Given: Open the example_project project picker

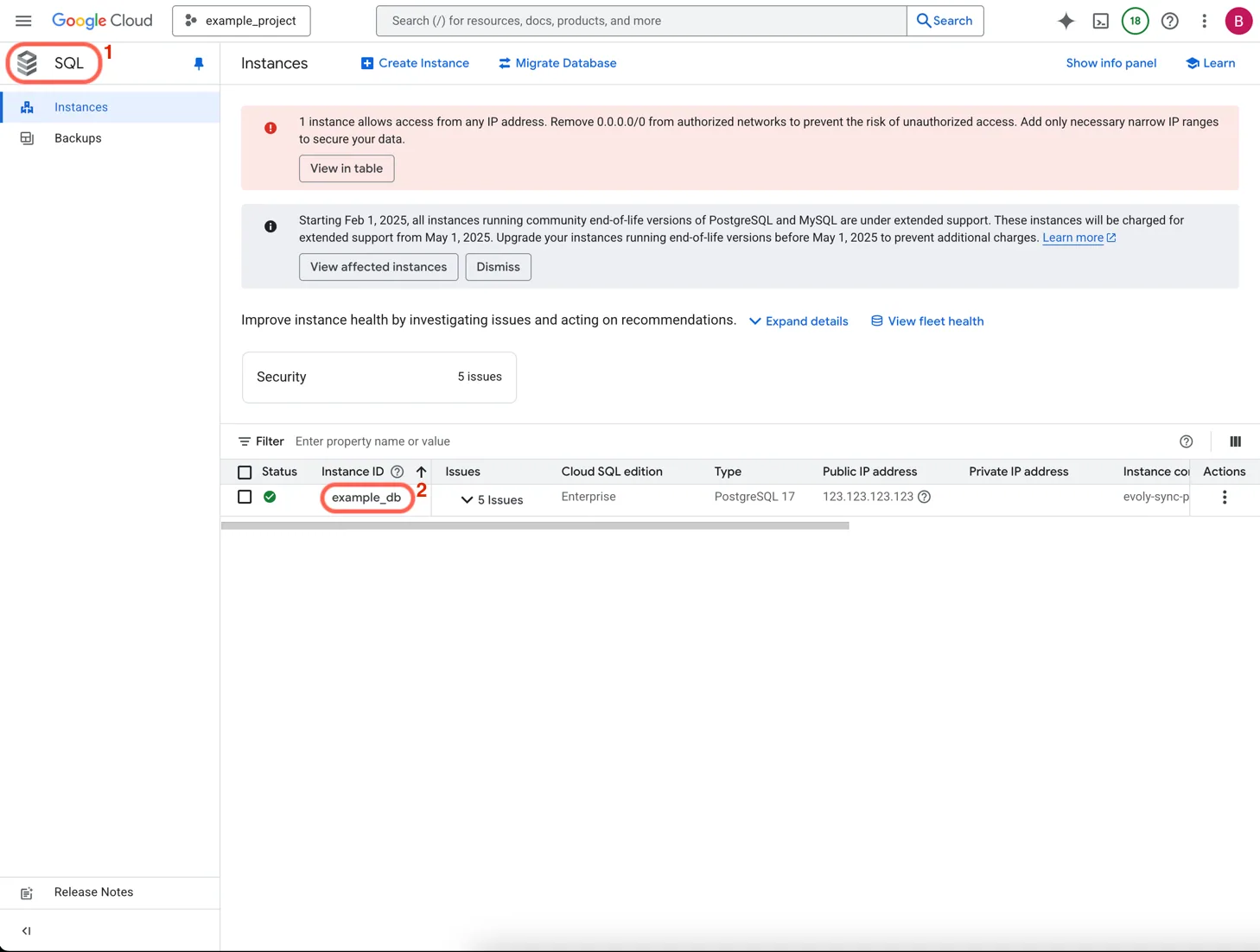Looking at the screenshot, I should pos(241,21).
